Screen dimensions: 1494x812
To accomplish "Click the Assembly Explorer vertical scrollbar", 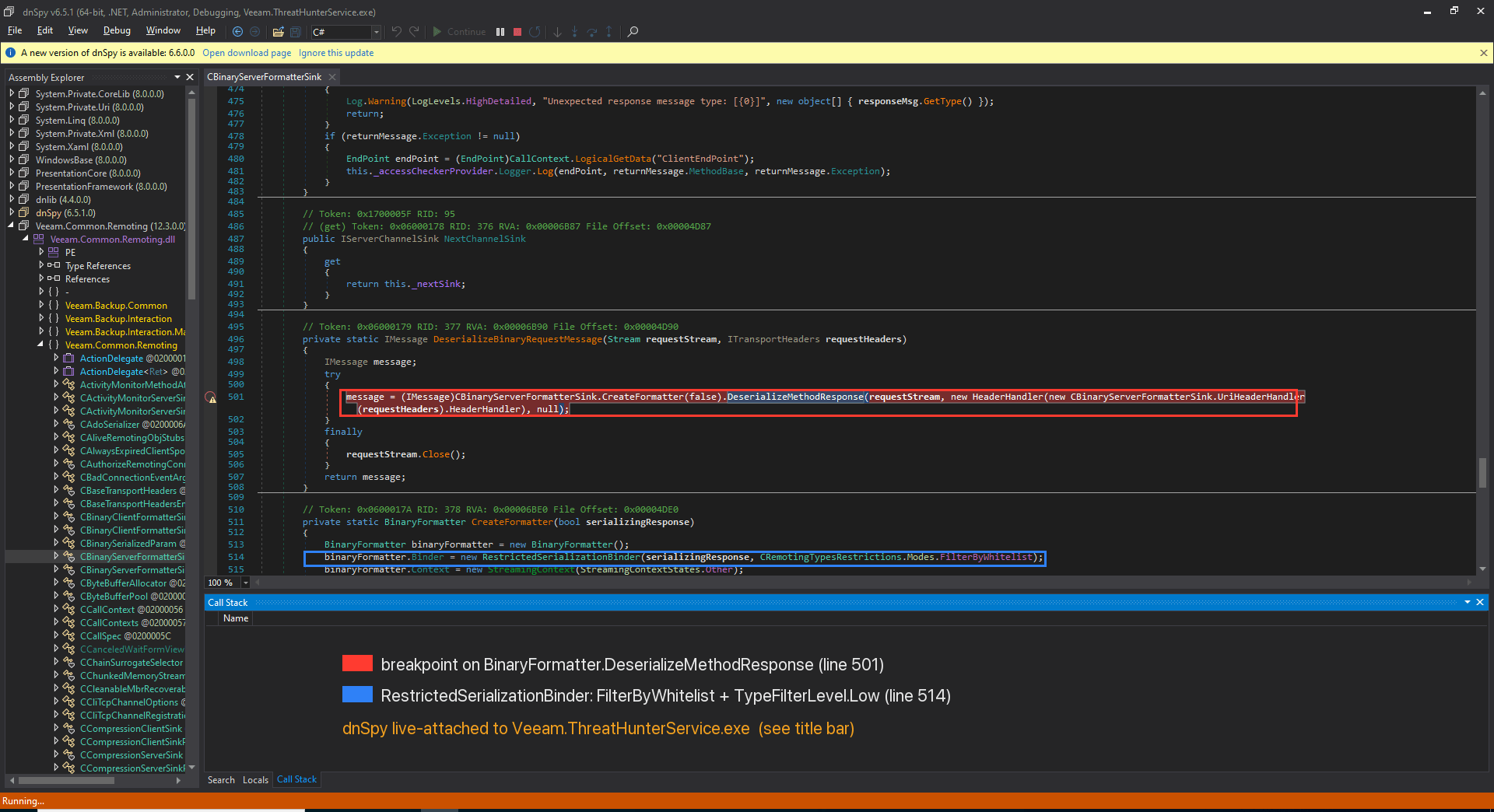I will point(191,198).
